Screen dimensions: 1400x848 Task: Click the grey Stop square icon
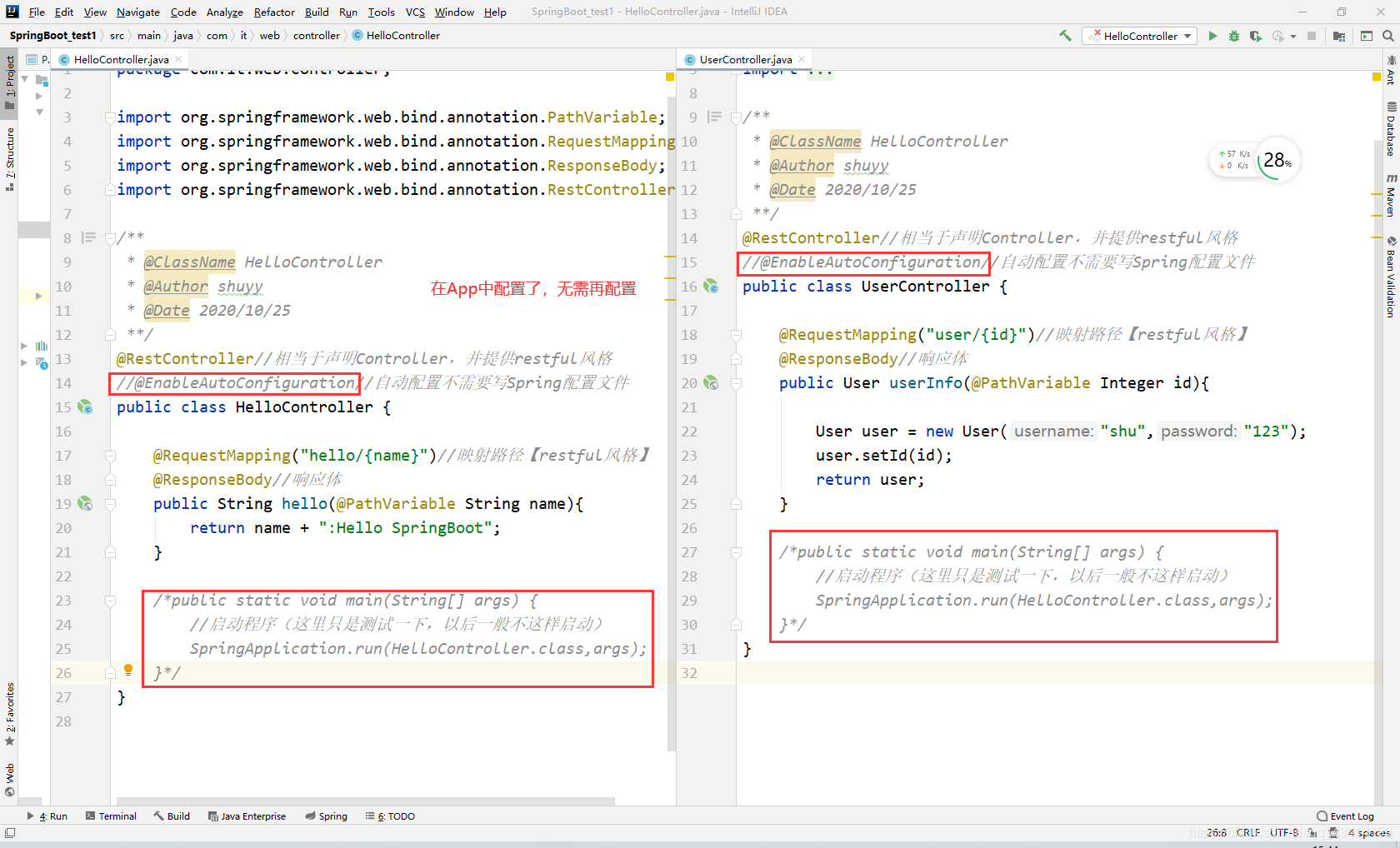[x=1312, y=36]
